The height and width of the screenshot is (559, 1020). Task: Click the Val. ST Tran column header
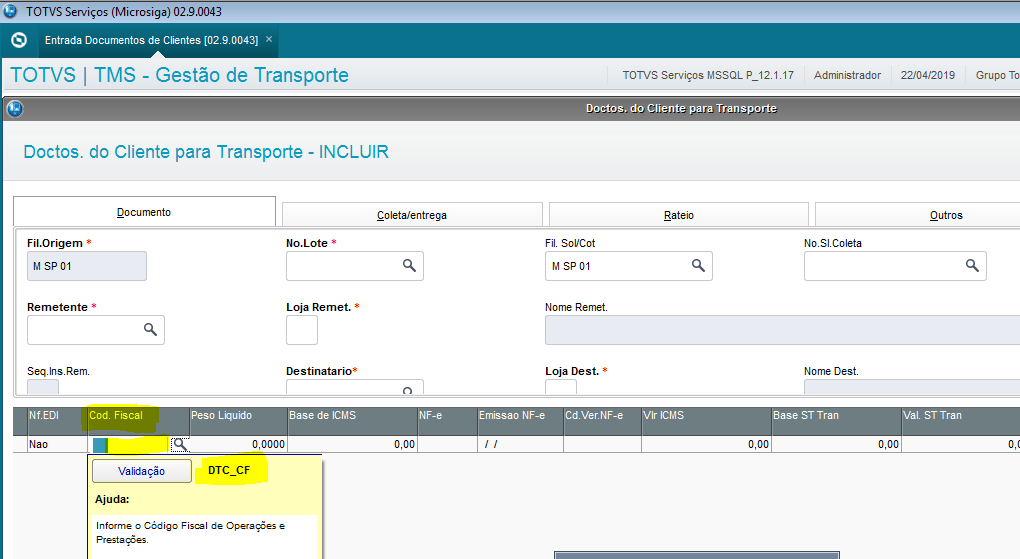point(961,421)
